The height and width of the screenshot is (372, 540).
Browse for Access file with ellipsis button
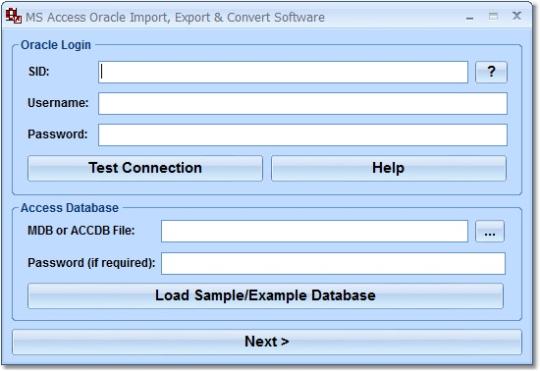[x=490, y=231]
